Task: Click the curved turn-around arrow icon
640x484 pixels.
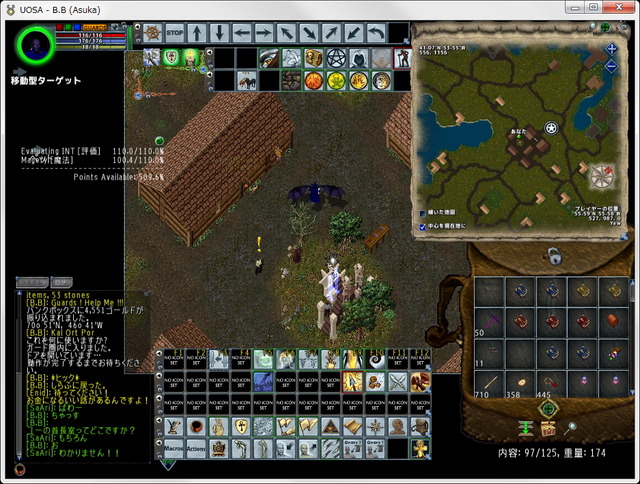Action: coord(376,33)
